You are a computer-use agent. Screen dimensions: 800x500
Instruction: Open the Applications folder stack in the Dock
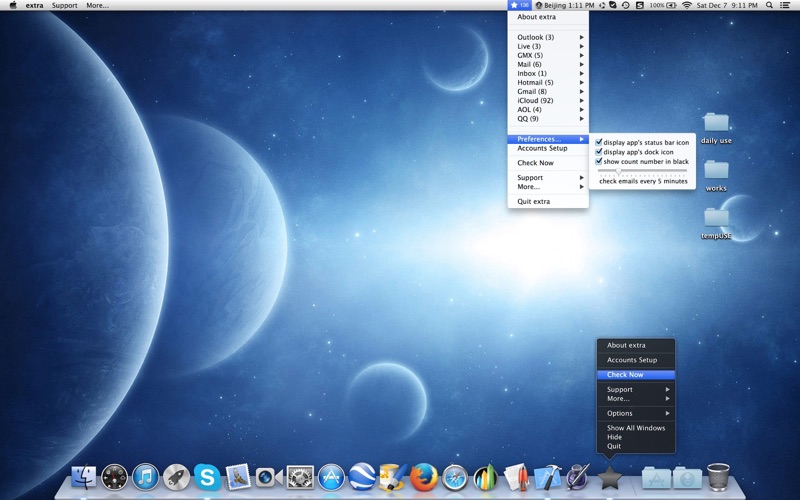[x=656, y=478]
